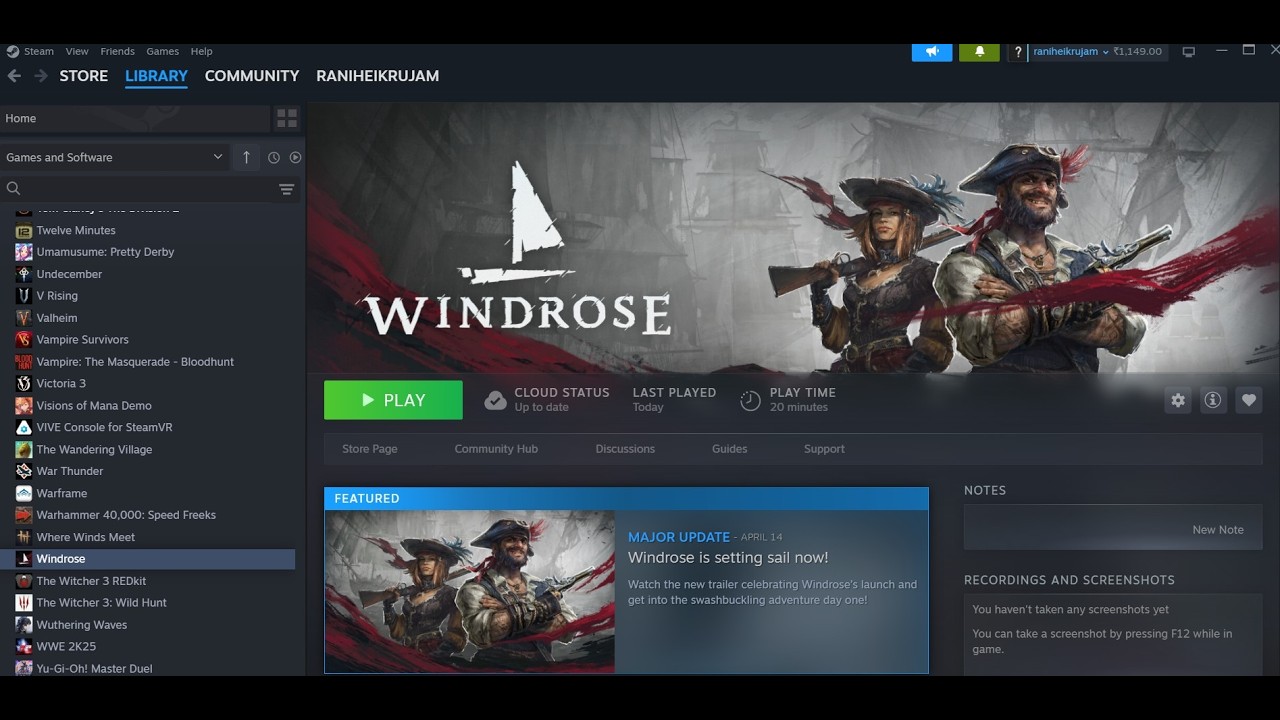Switch to the library grid collections view
Viewport: 1280px width, 720px height.
click(x=287, y=119)
